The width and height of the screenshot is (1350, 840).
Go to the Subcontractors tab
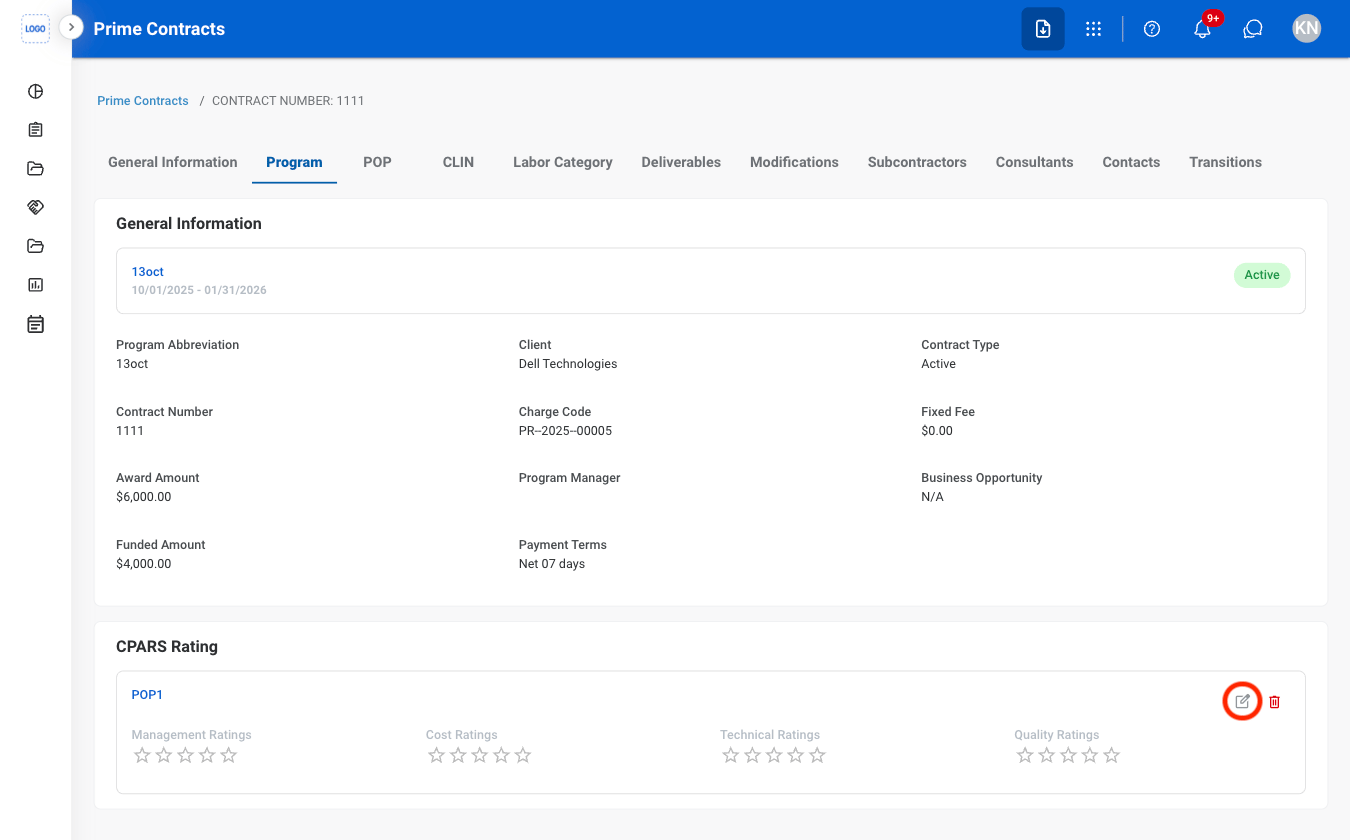917,162
